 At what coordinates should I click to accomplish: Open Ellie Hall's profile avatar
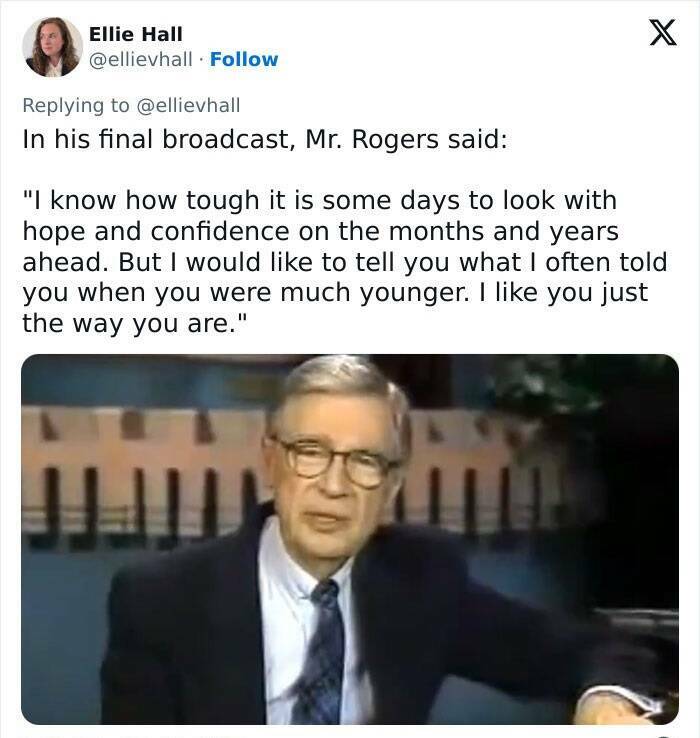(52, 47)
